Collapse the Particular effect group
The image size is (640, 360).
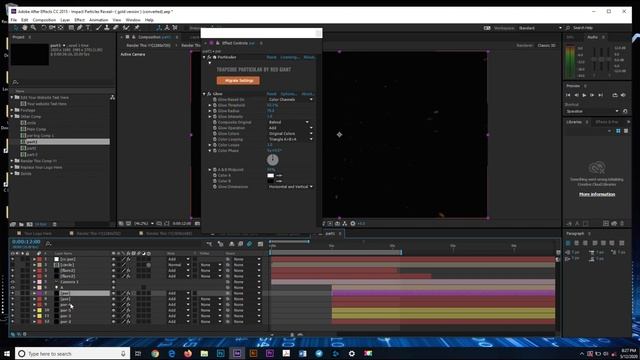coord(204,57)
